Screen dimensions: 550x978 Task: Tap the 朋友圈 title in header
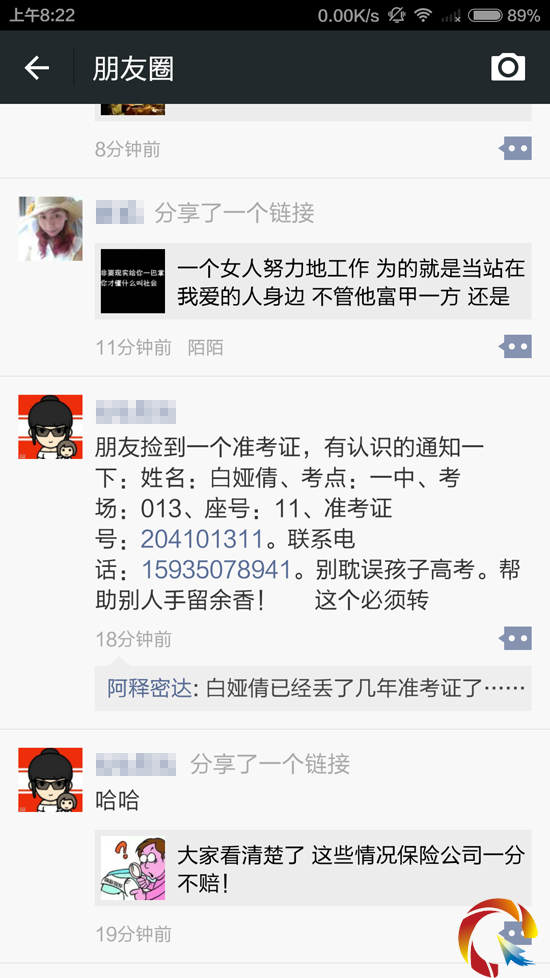[x=133, y=68]
